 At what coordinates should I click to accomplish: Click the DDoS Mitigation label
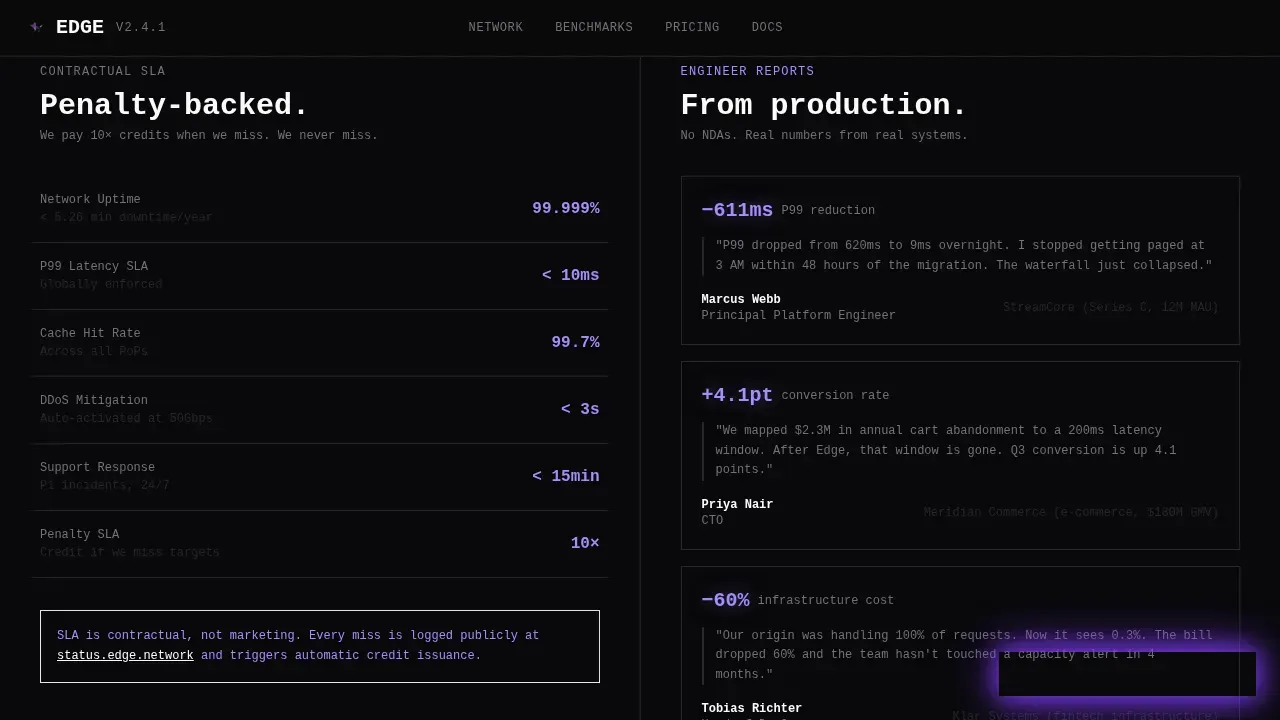click(94, 400)
